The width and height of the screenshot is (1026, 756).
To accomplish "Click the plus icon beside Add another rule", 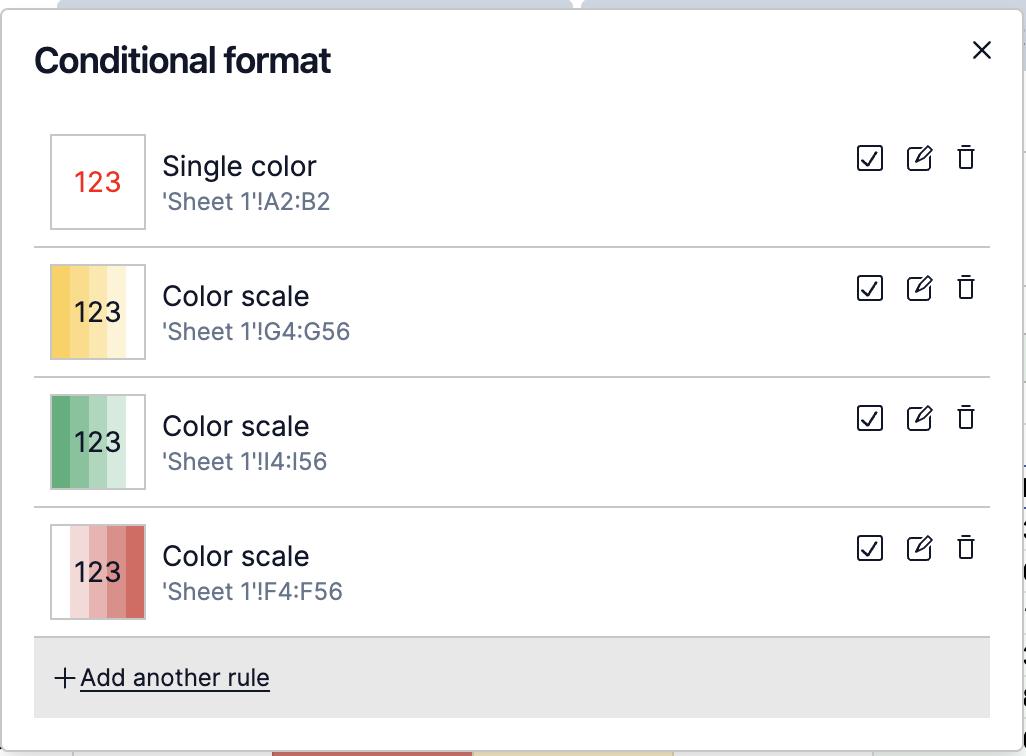I will [65, 678].
